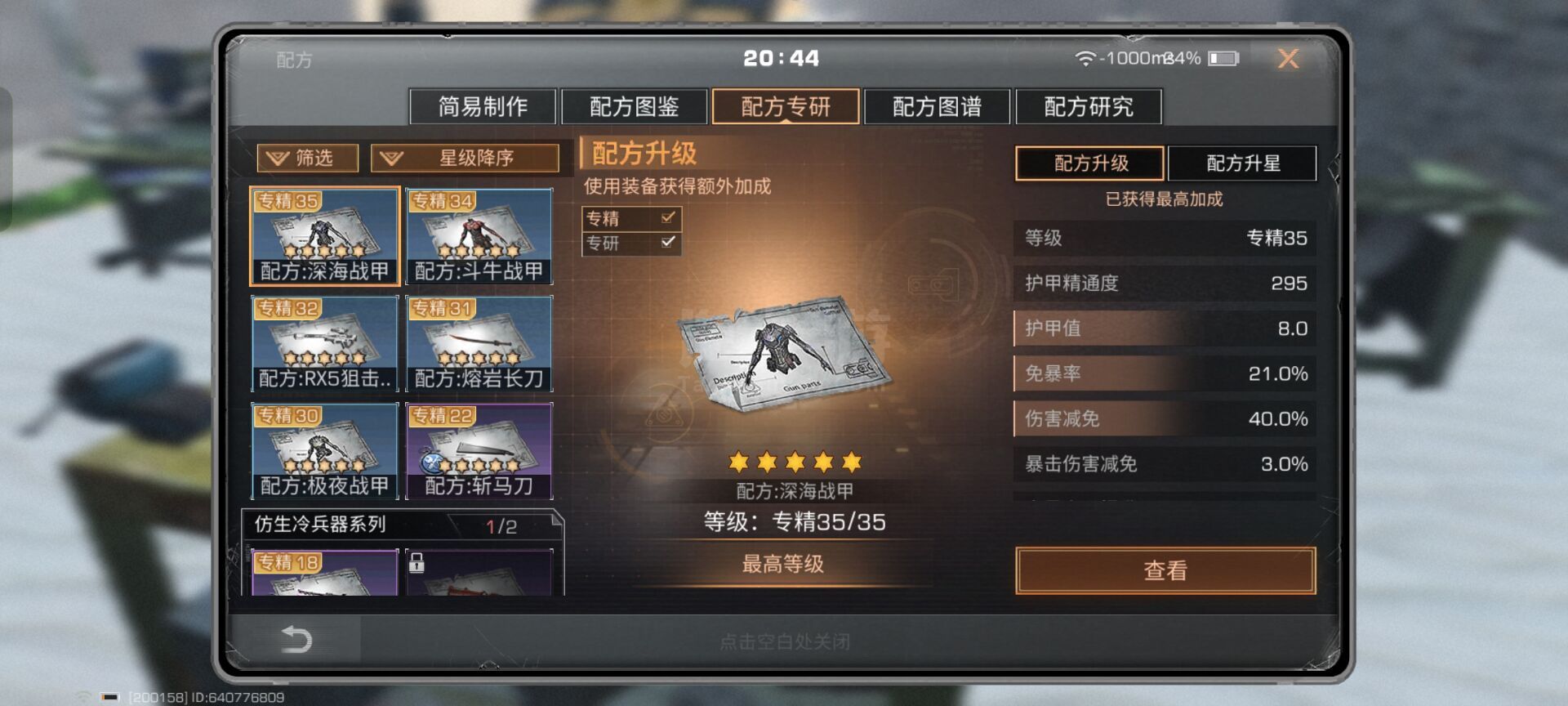Select the 斩马刀 recipe icon
Image resolution: width=1568 pixels, height=706 pixels.
[x=479, y=450]
